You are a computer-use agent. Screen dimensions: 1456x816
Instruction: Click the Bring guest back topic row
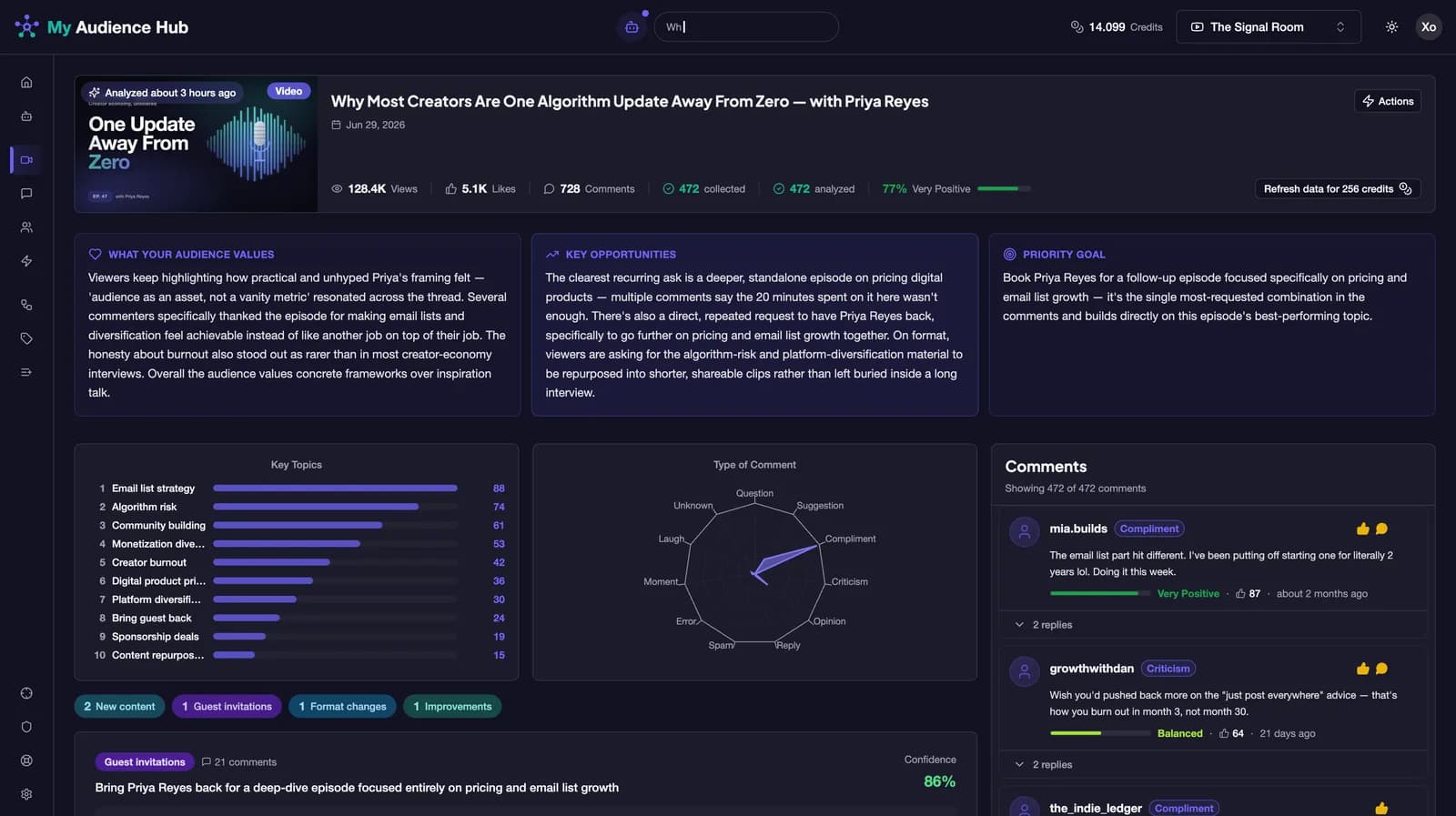coord(299,619)
